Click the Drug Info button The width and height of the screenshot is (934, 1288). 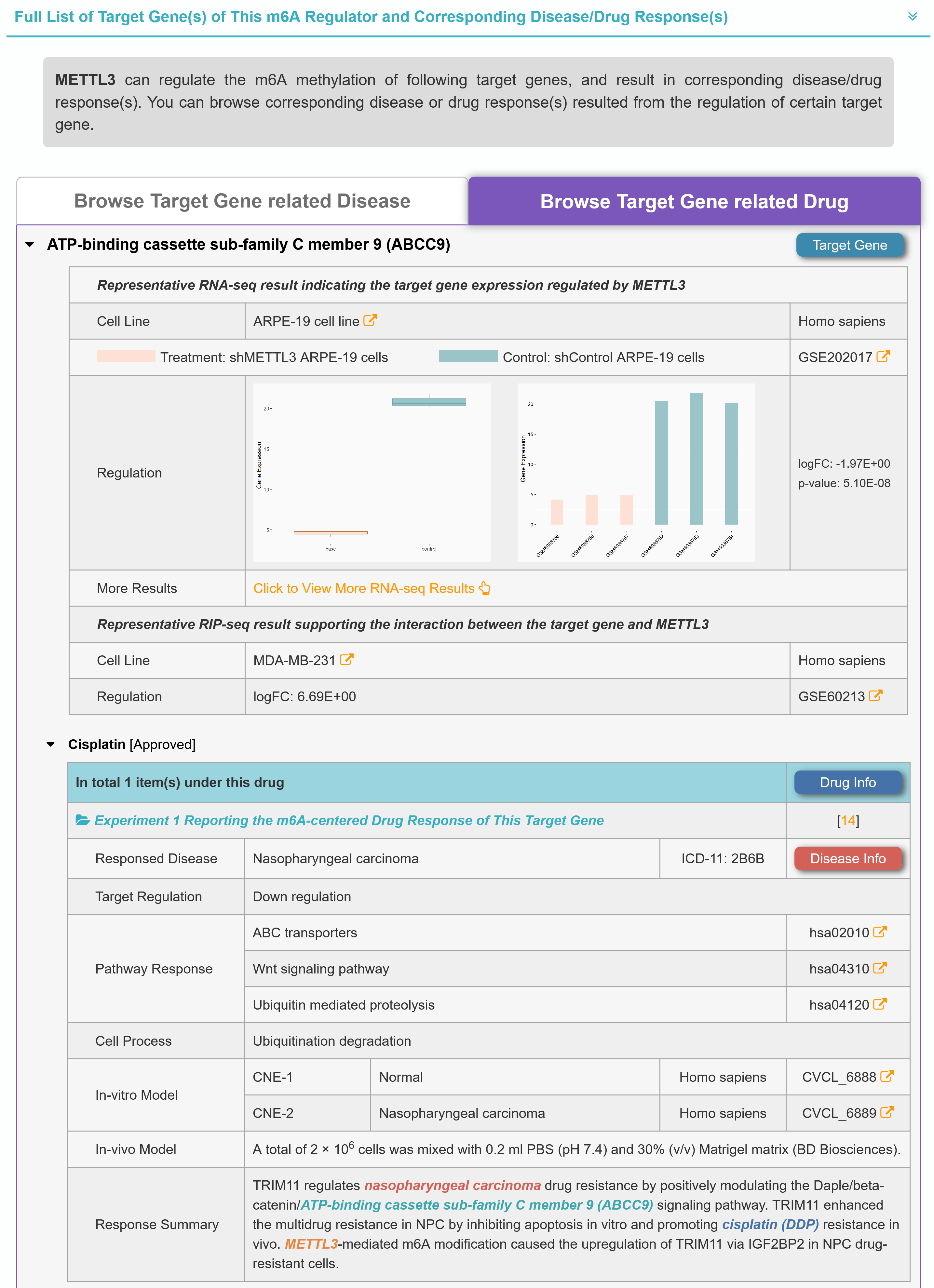click(848, 783)
